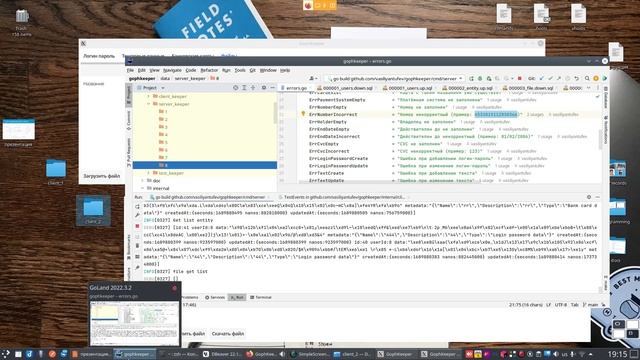Select 'Логин пароль' tab in GophKeeper window
640x360 pixels.
[99, 56]
